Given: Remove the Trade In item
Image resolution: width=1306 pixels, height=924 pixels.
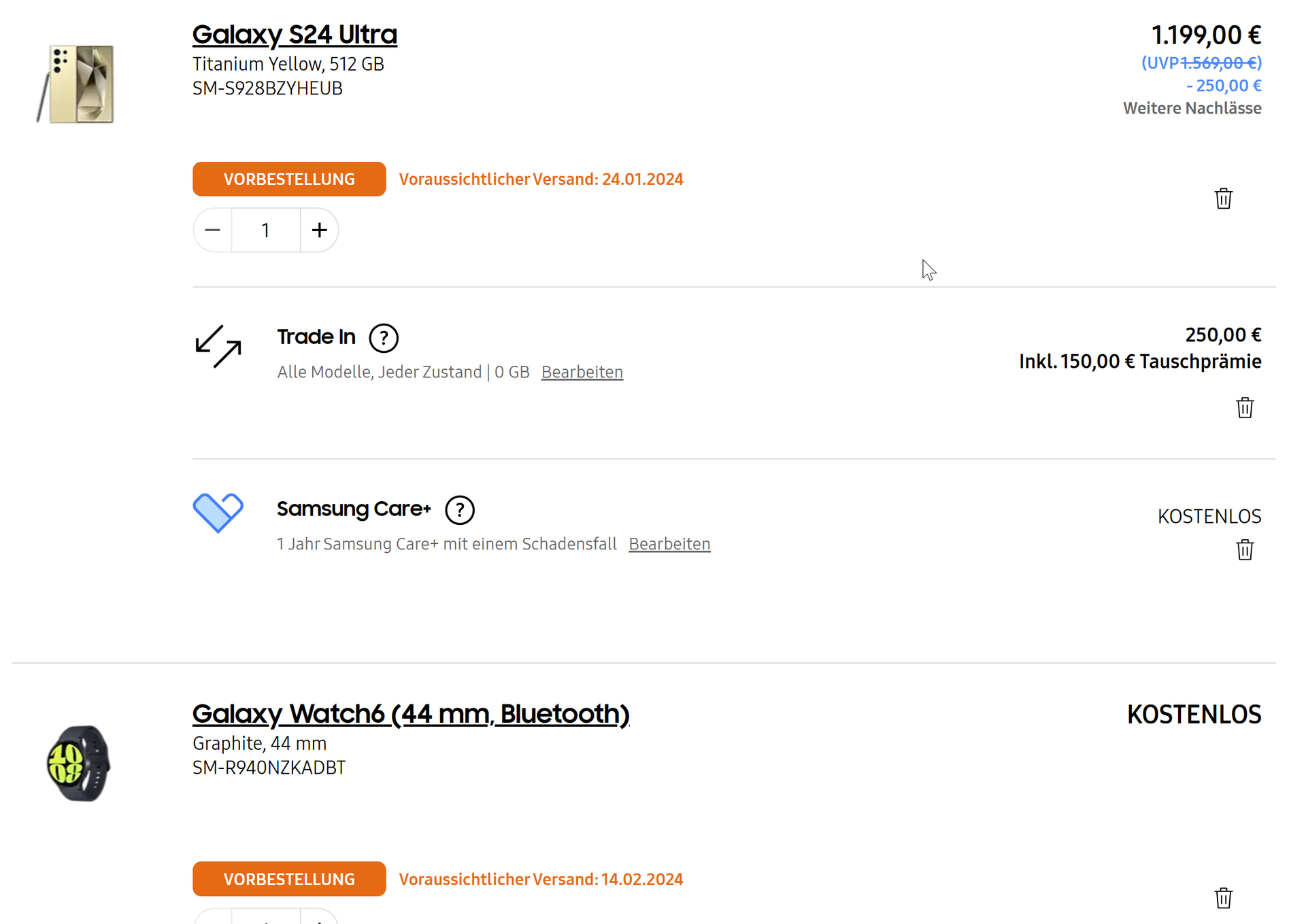Looking at the screenshot, I should coord(1245,408).
